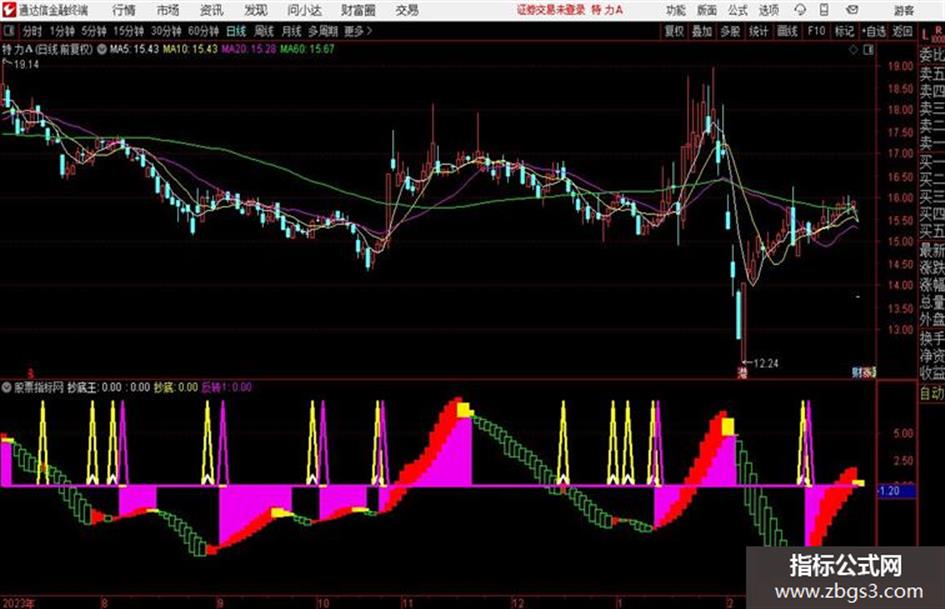945x609 pixels.
Task: Click the 抄底王 indicator name label
Action: (81, 387)
